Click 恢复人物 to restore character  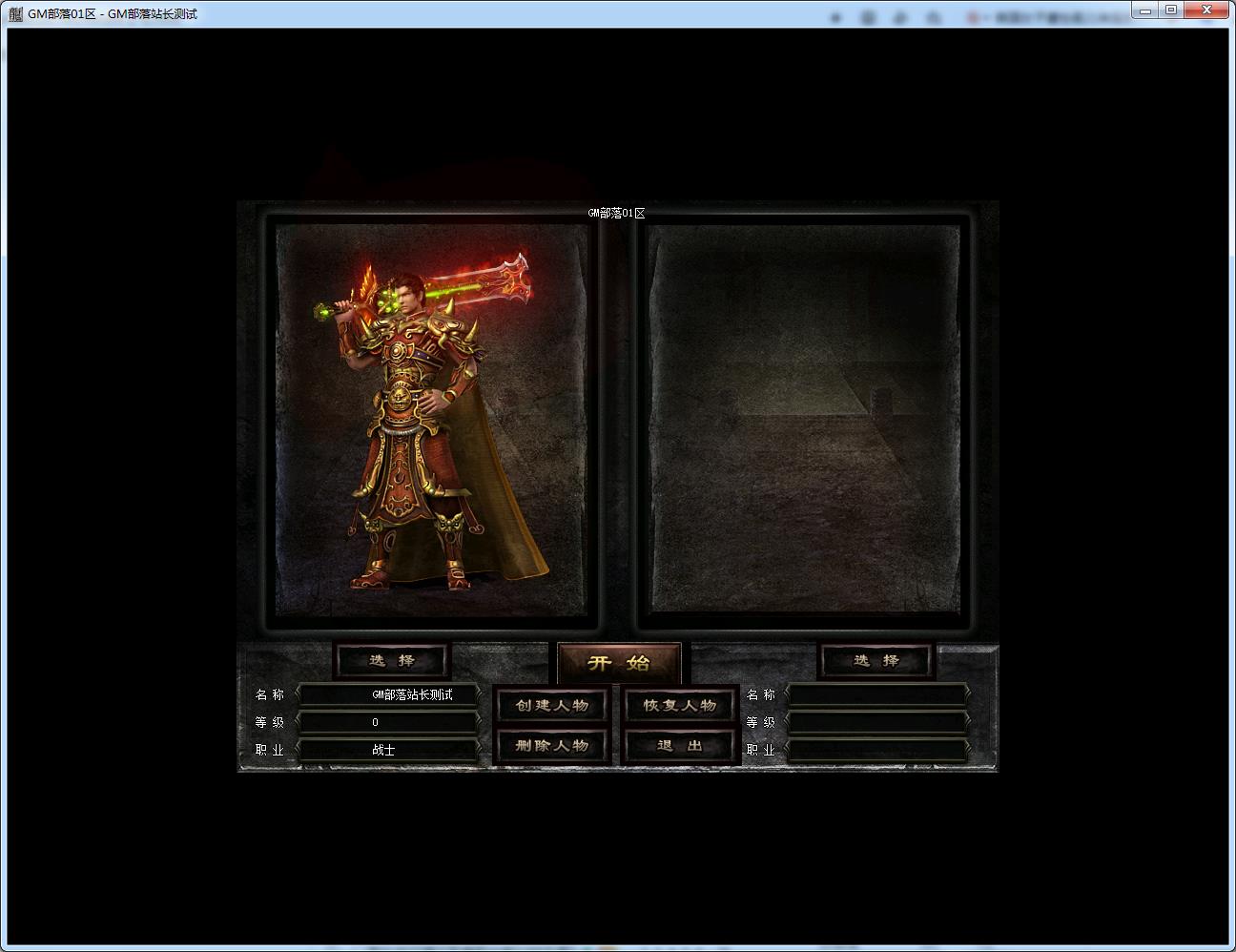pyautogui.click(x=680, y=706)
